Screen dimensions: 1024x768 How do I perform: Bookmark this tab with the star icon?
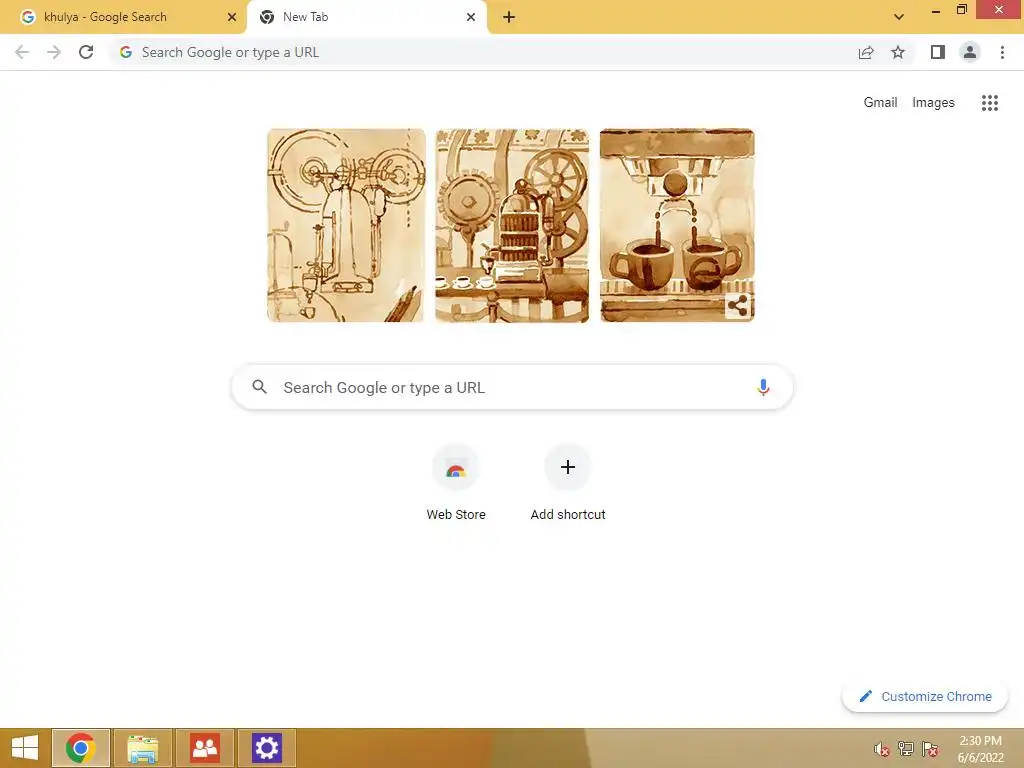coord(898,52)
